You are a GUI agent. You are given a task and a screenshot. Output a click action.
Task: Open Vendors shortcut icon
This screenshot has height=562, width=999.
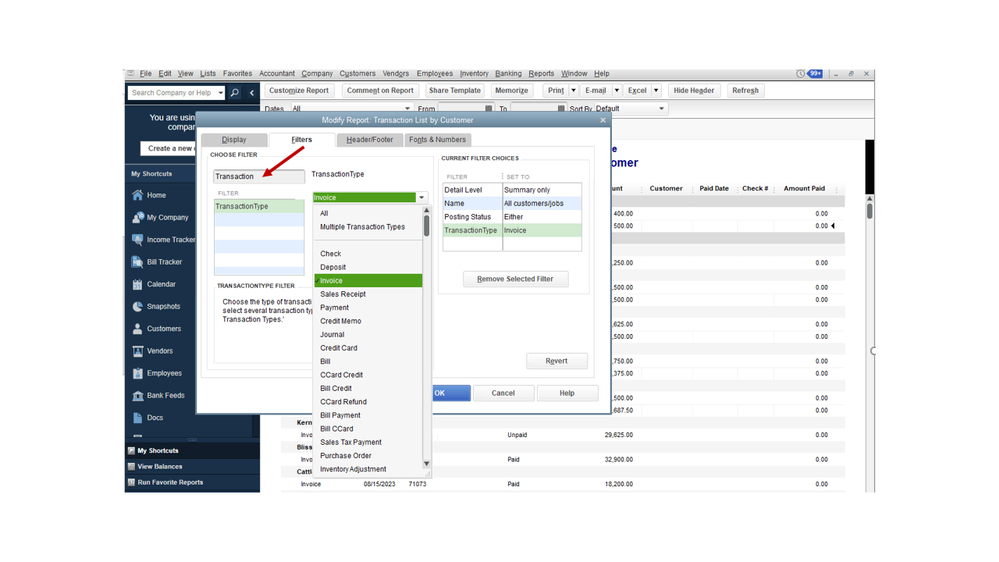click(138, 351)
